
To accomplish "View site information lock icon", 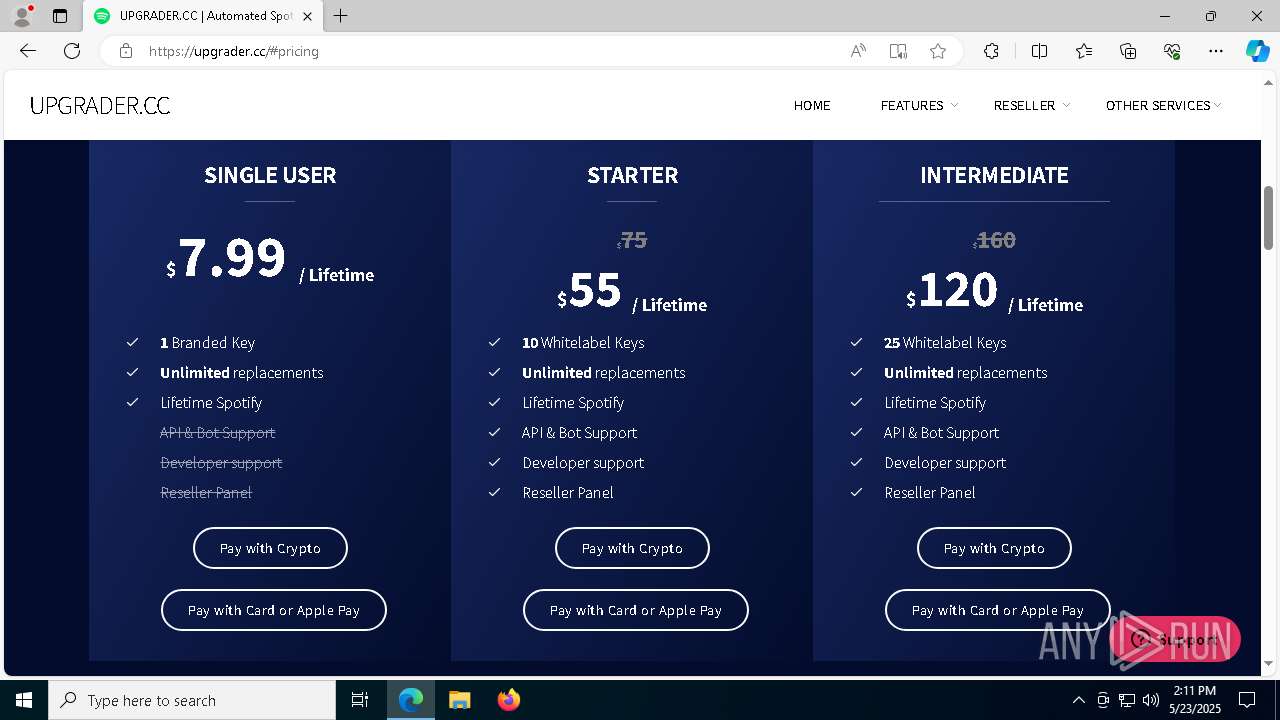I will [x=125, y=51].
